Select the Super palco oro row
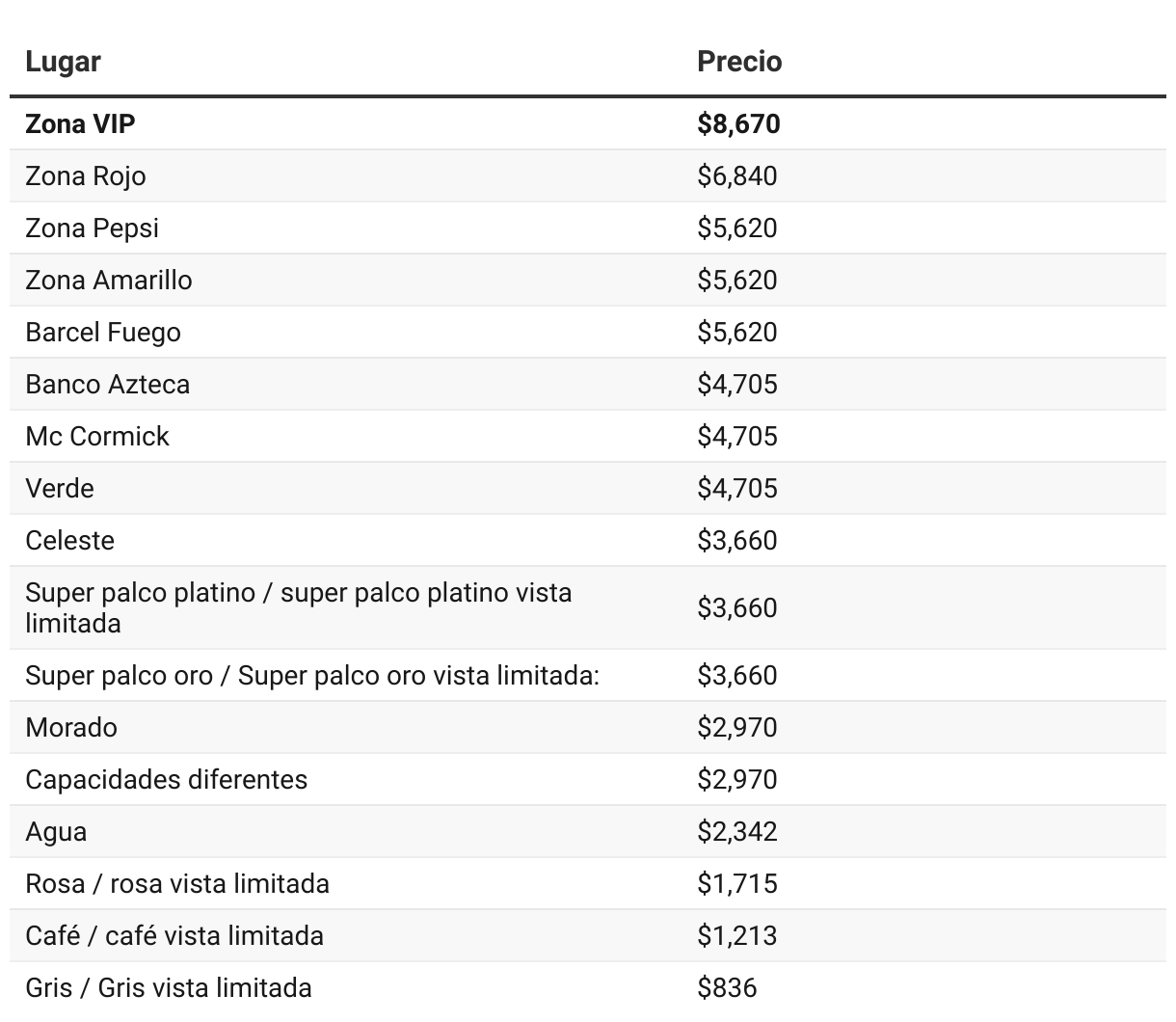1176x1022 pixels. pyautogui.click(x=588, y=676)
